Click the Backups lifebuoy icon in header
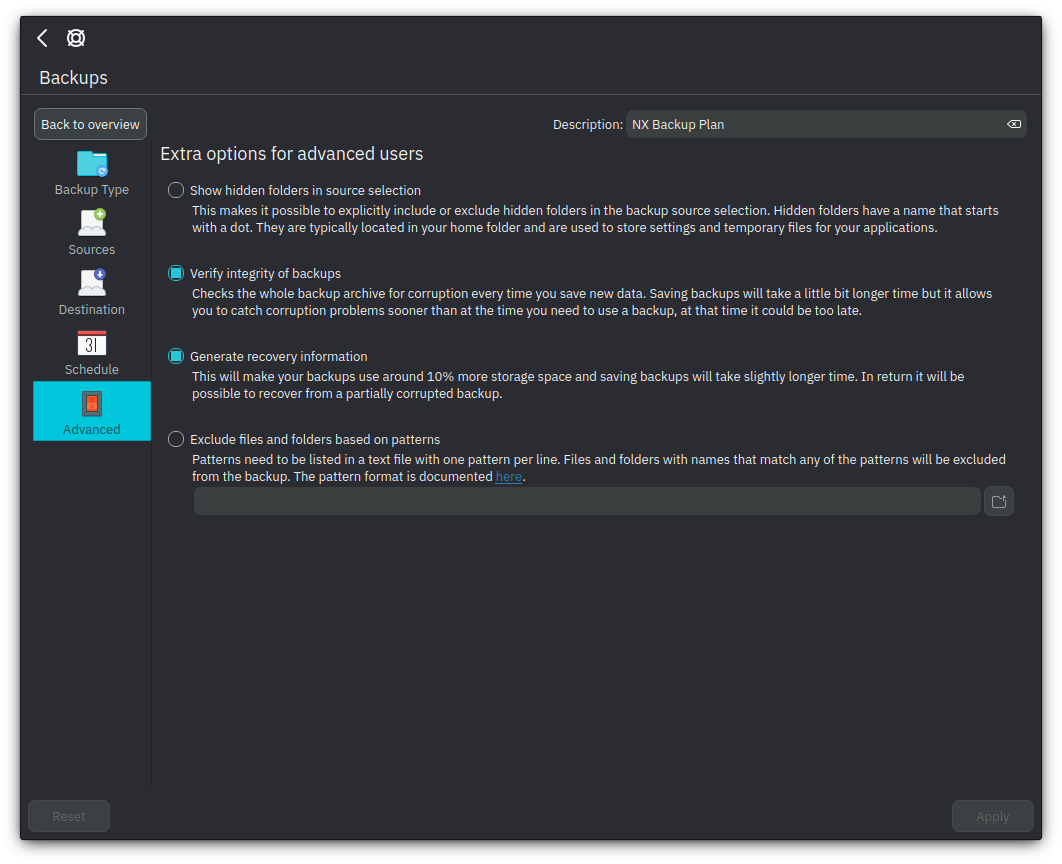 coord(76,38)
